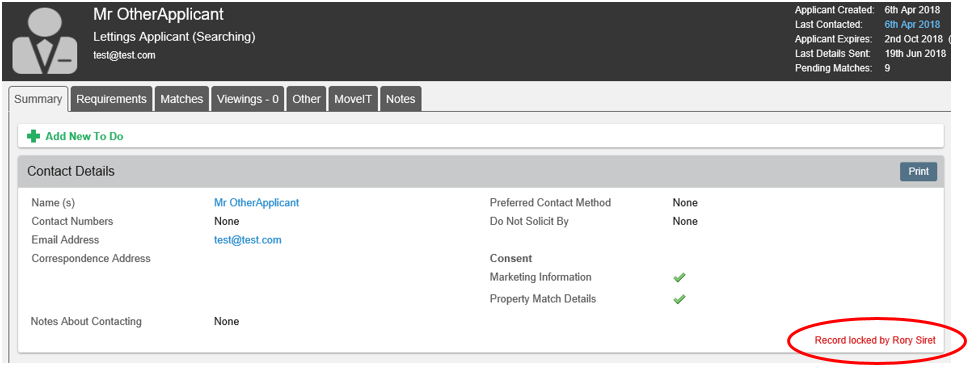Click the Last Contacted date 6th Apr 2018
973x373 pixels.
point(912,25)
